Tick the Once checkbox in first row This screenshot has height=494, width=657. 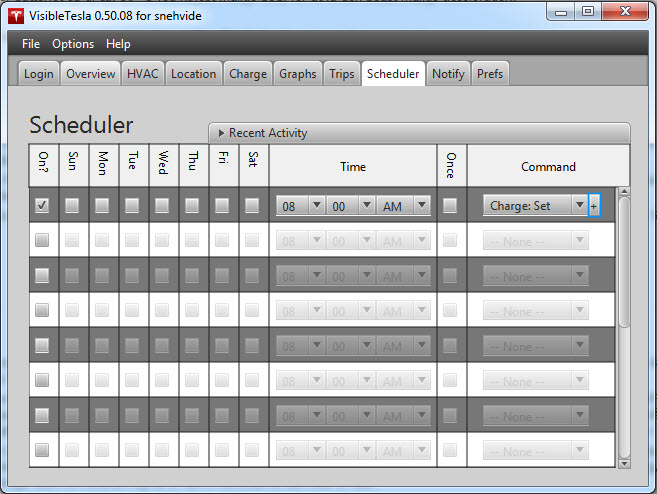coord(450,205)
